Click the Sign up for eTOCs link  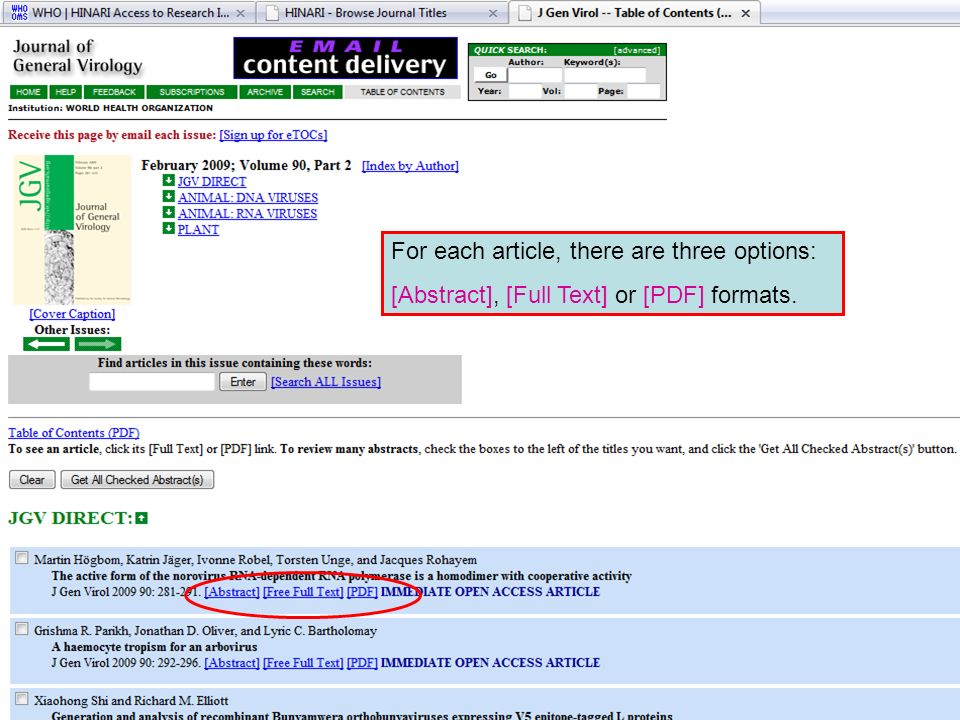[273, 135]
